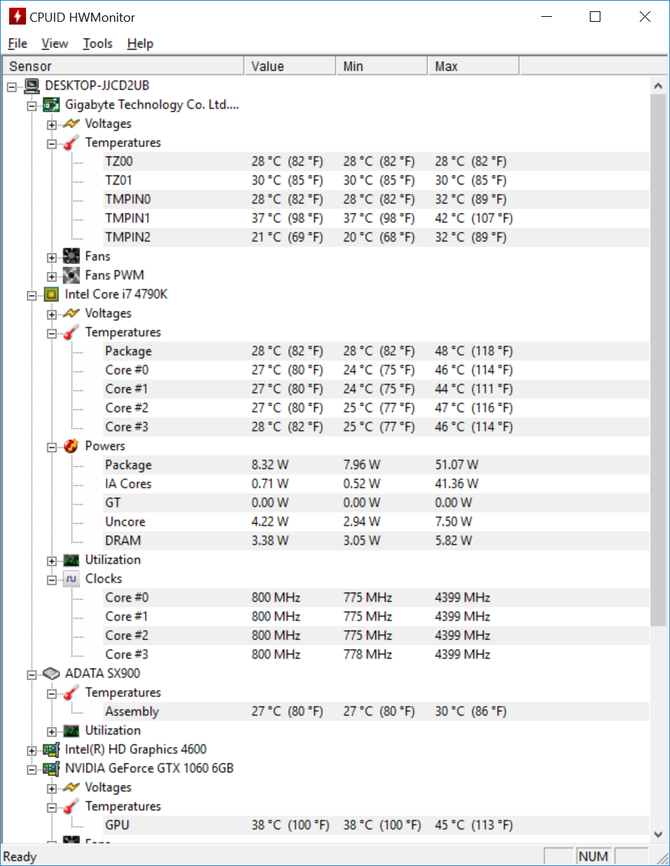Collapse the Powers node
This screenshot has height=866, width=670.
(x=52, y=447)
